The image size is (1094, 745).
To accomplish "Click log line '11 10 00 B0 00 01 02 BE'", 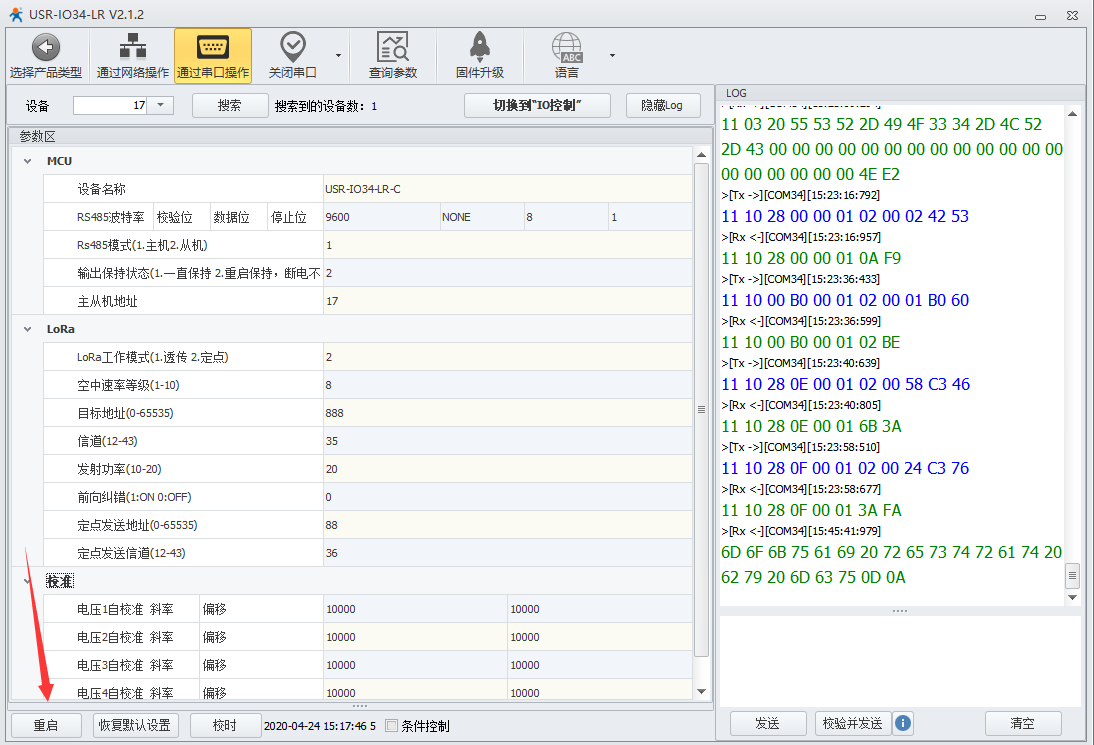I will click(811, 343).
